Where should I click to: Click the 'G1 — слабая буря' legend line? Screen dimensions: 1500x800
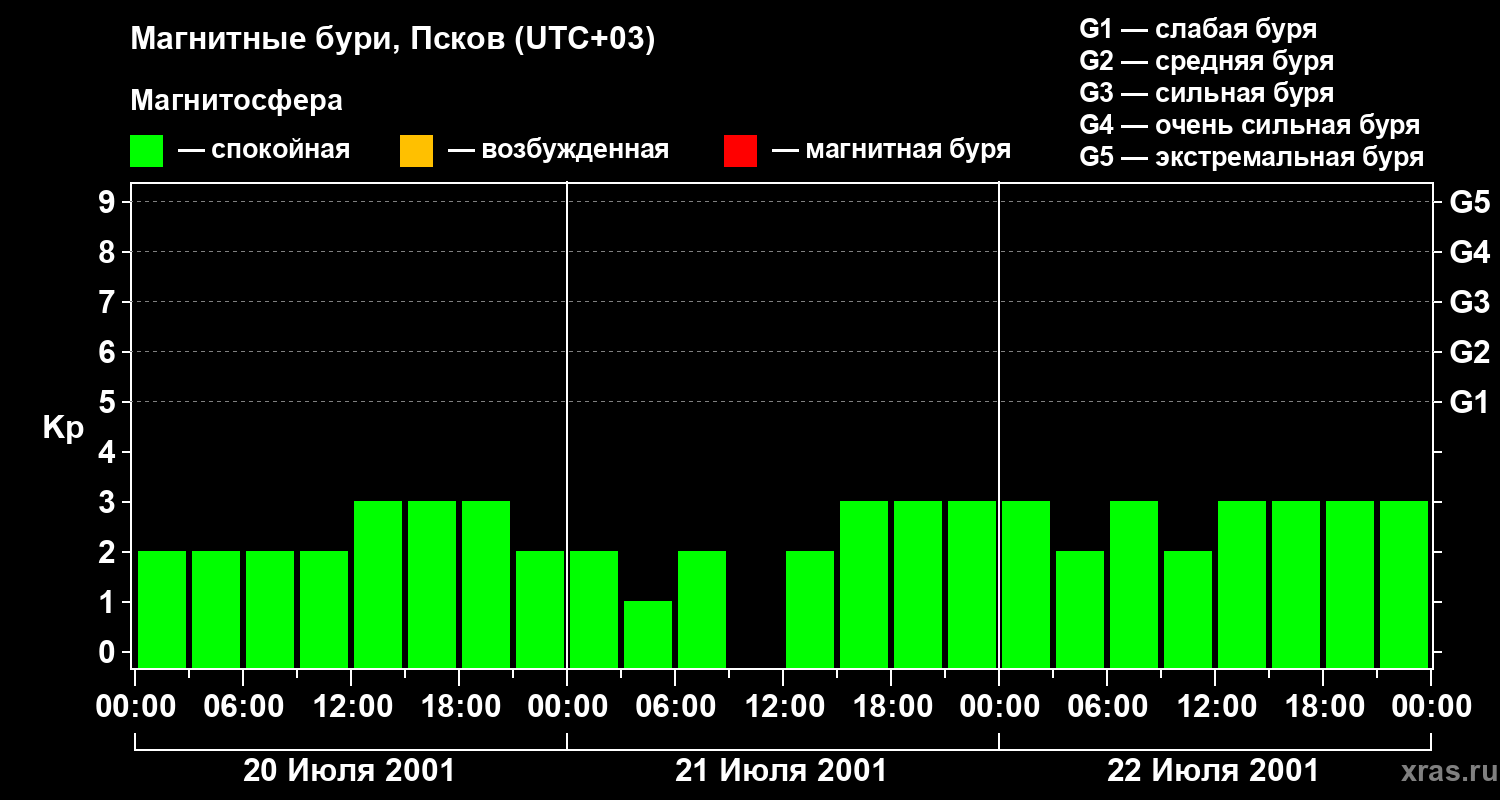(x=1198, y=29)
